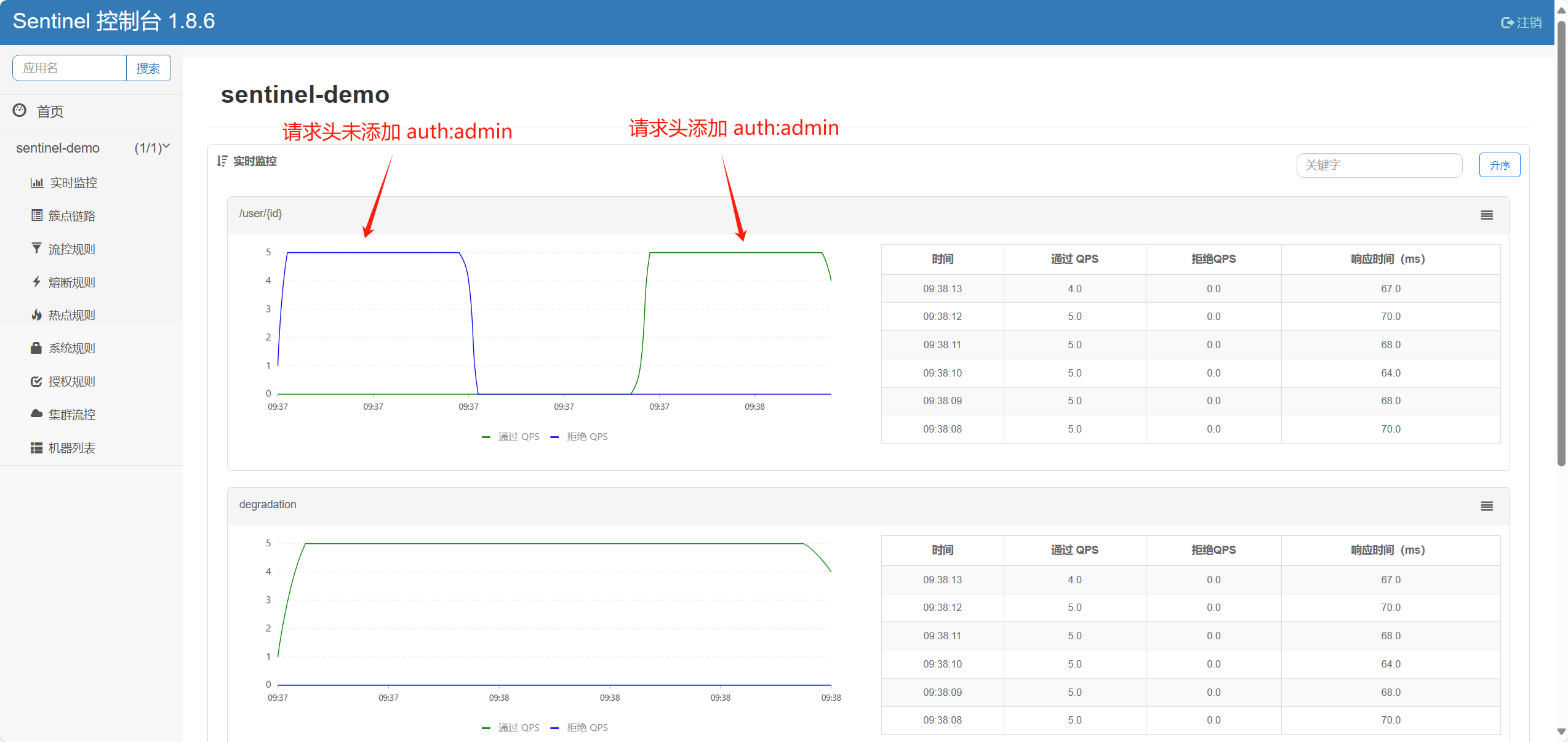Image resolution: width=1568 pixels, height=742 pixels.
Task: Click the 搜索 search button
Action: [x=148, y=68]
